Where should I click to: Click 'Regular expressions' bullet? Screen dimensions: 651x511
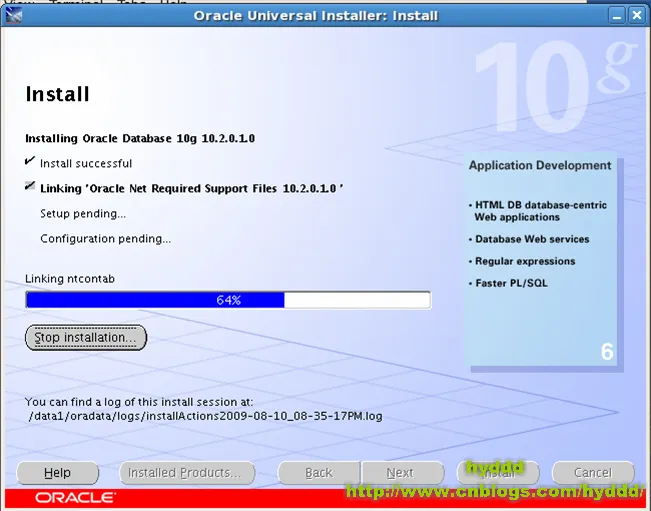pyautogui.click(x=522, y=261)
